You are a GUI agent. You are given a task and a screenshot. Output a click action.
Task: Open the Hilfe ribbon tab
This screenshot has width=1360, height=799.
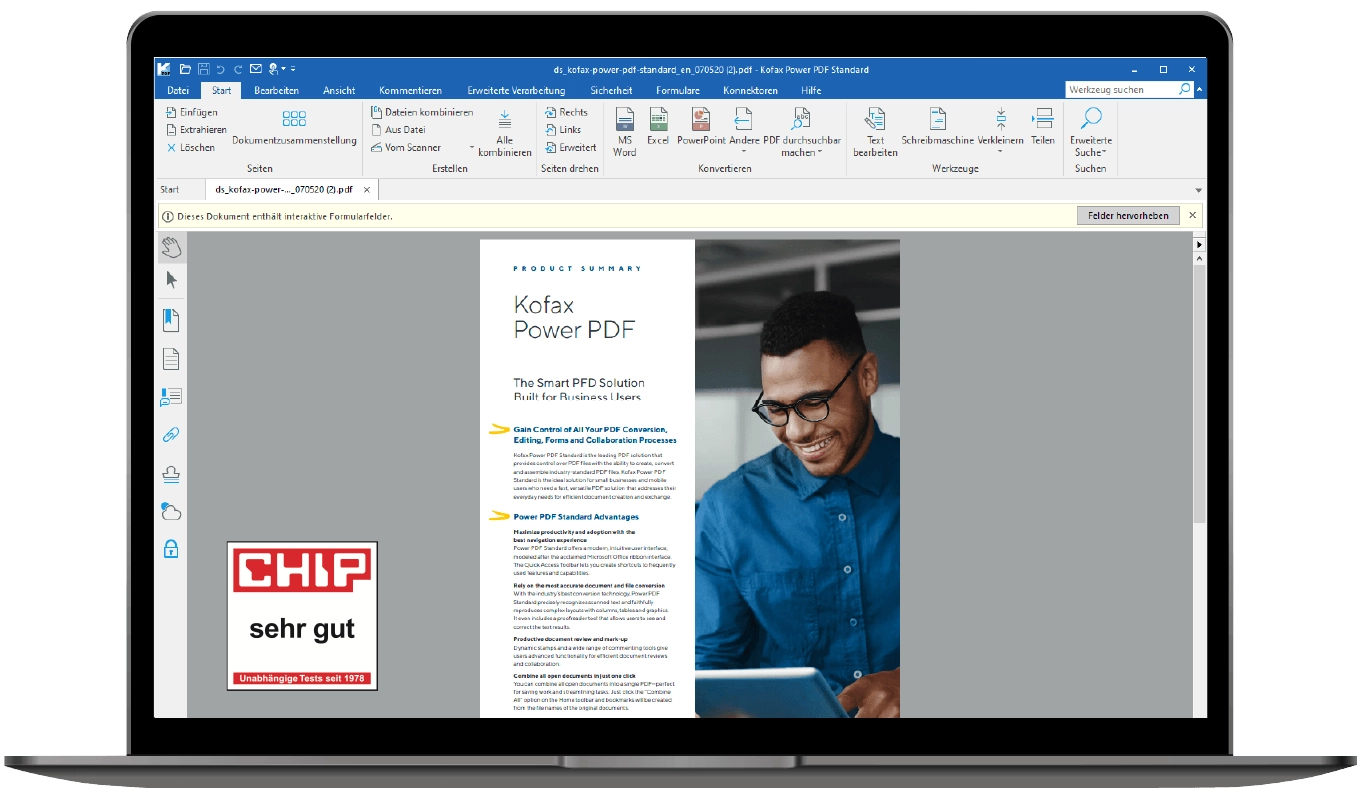tap(811, 90)
